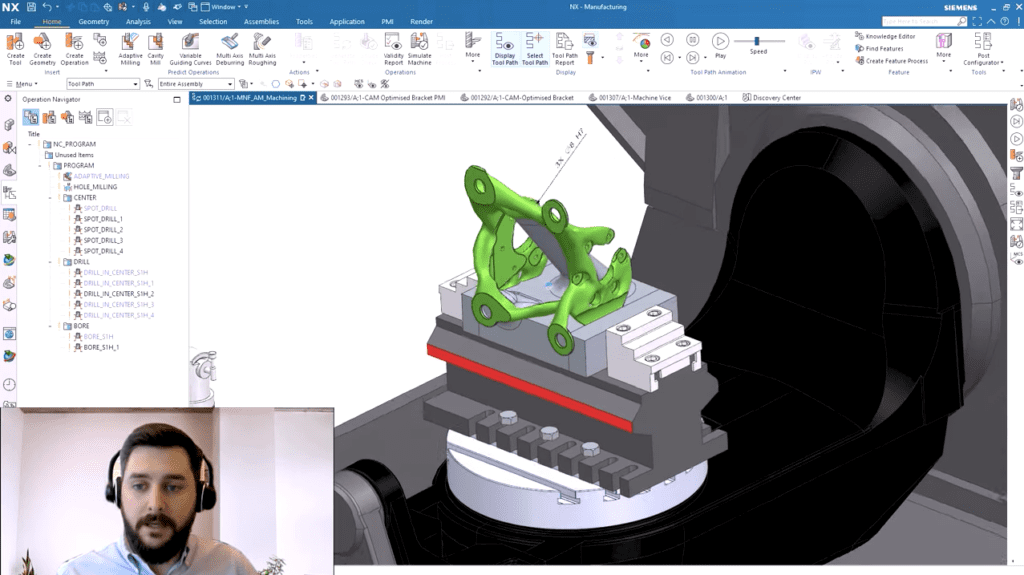Switch to Program Order view in navigator
Image resolution: width=1024 pixels, height=575 pixels.
click(x=31, y=117)
